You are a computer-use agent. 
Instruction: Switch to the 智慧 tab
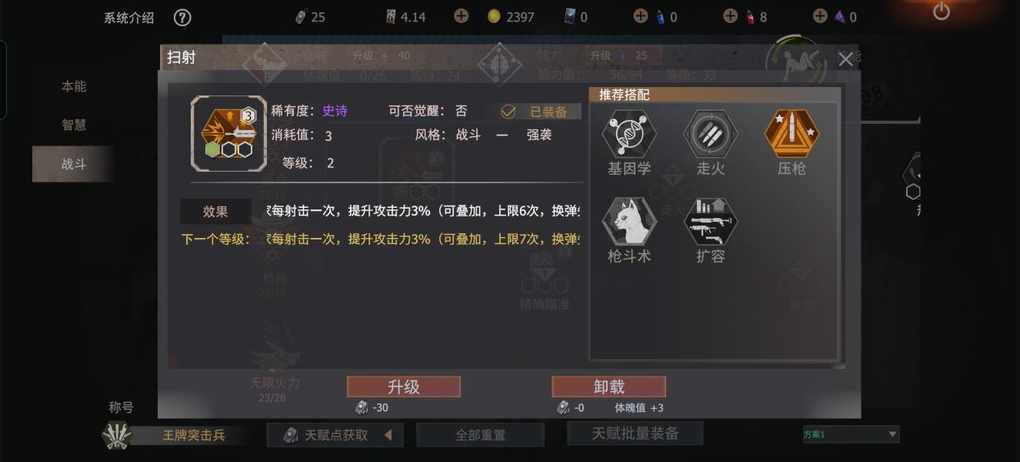(74, 125)
